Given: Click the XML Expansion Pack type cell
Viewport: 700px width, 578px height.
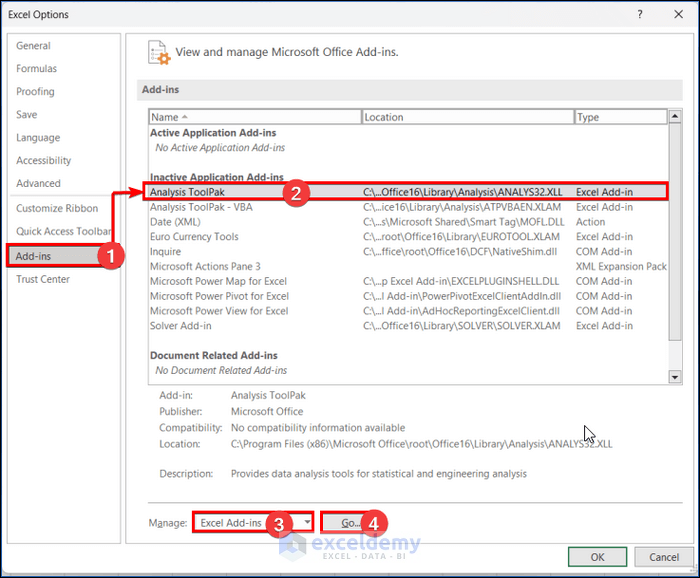Looking at the screenshot, I should [621, 266].
